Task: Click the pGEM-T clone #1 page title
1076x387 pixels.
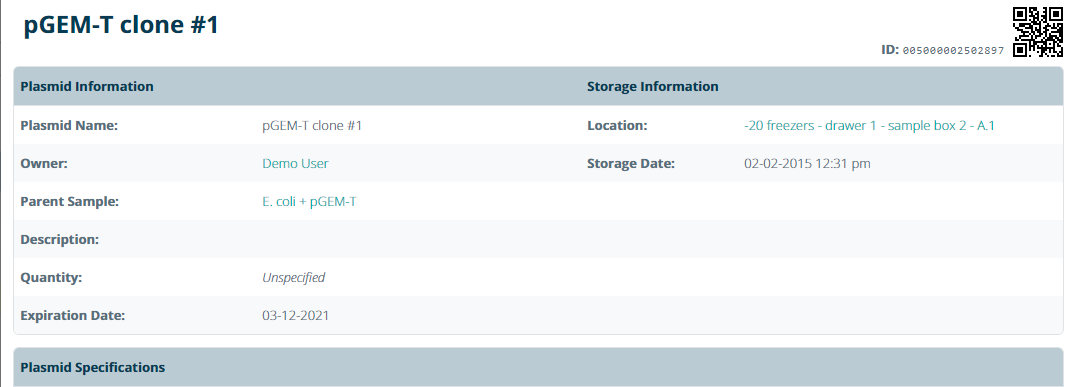Action: [121, 25]
